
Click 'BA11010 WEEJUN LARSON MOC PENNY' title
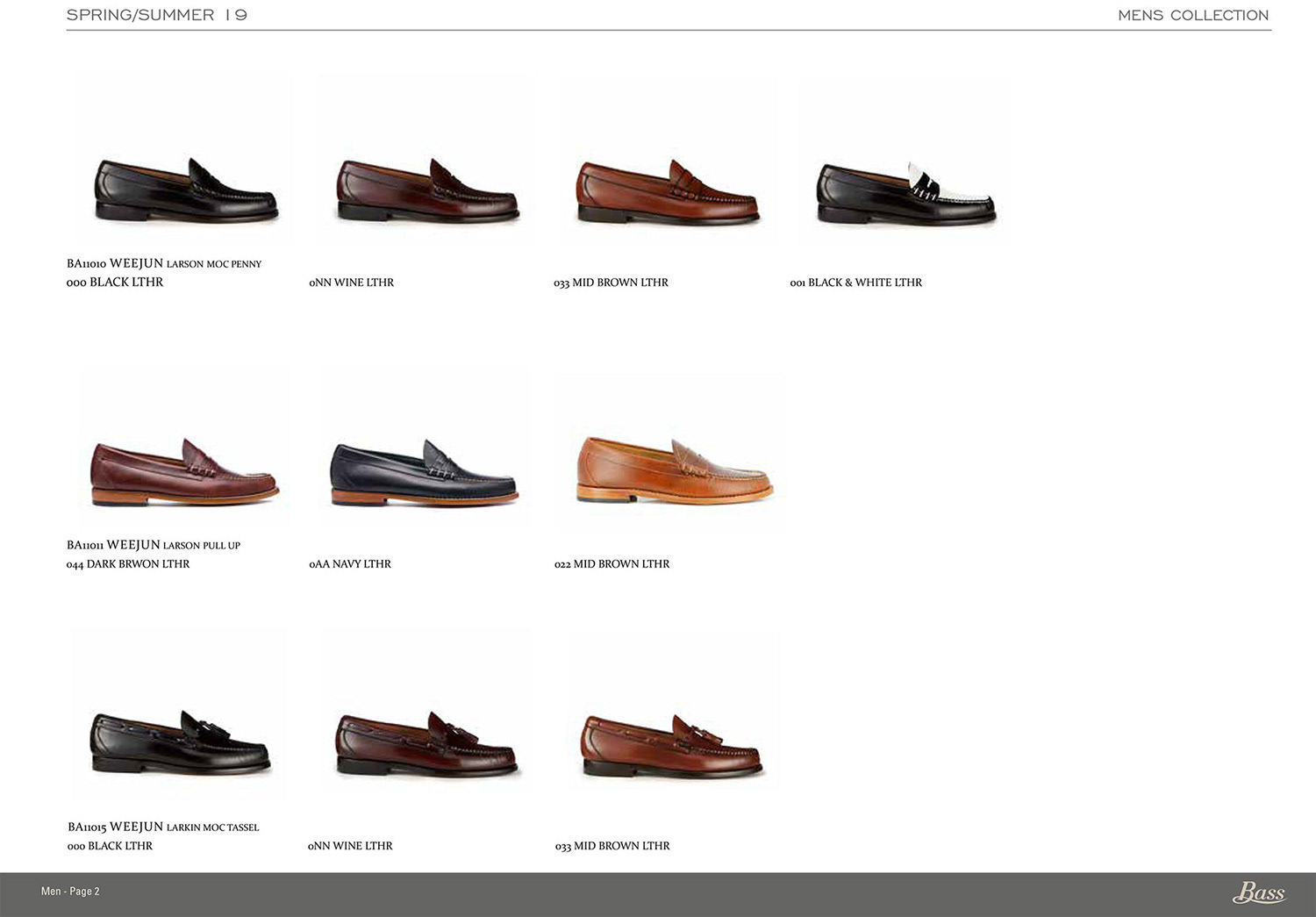pyautogui.click(x=164, y=263)
